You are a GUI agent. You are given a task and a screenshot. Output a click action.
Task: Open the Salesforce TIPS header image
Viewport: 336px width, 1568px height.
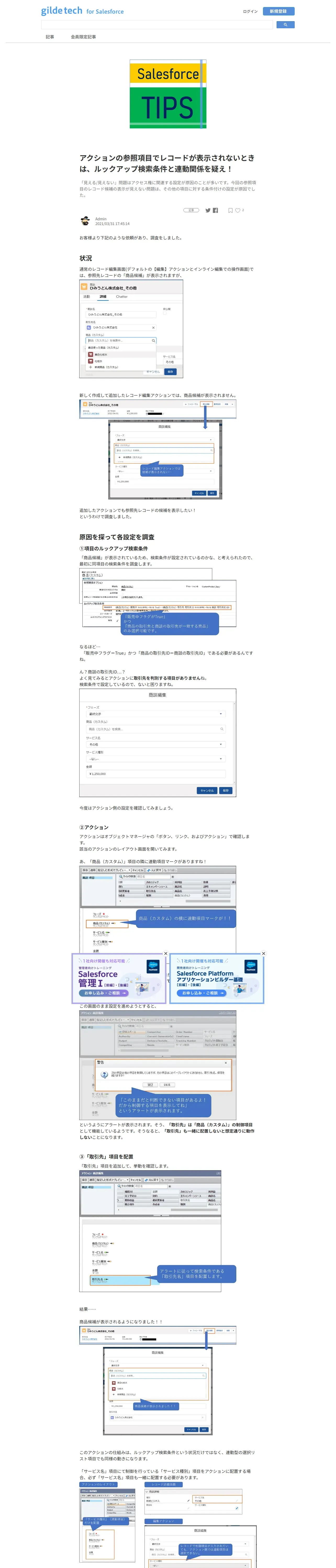[168, 94]
